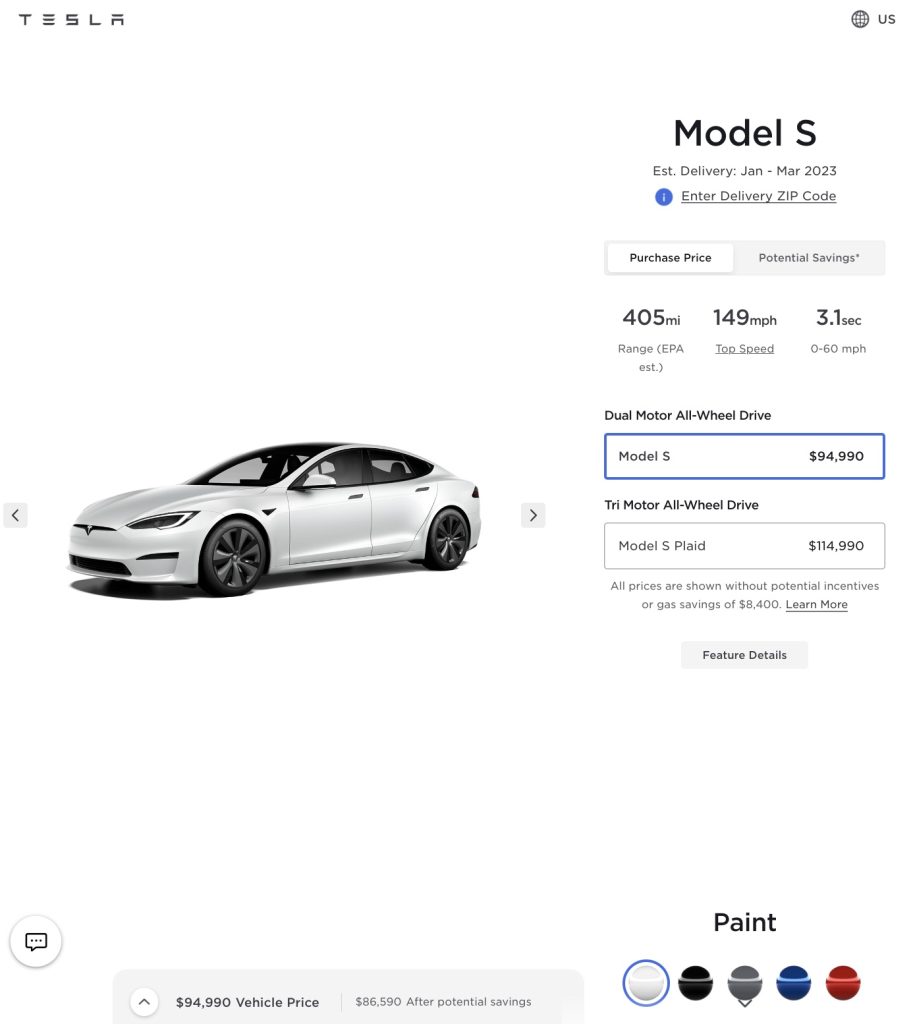Open the Top Speed info link

click(744, 349)
